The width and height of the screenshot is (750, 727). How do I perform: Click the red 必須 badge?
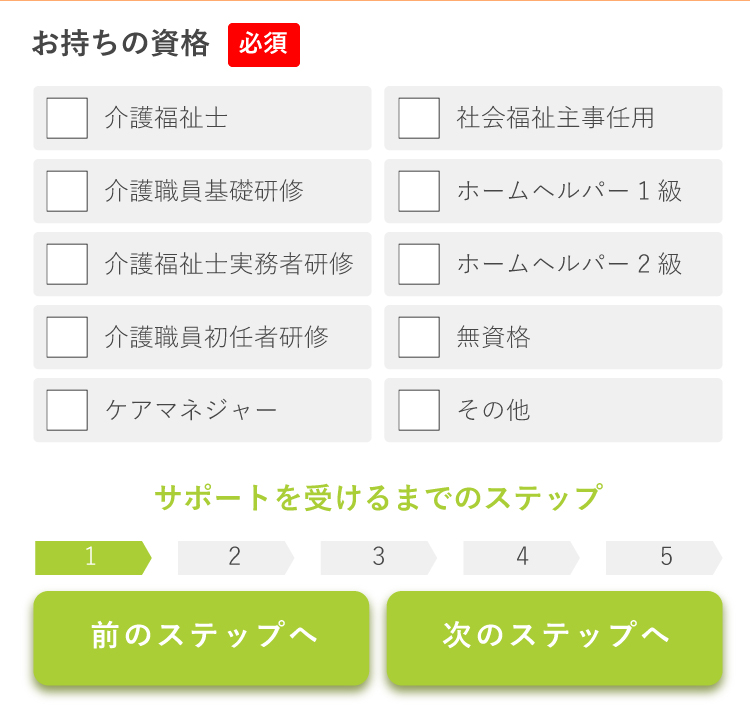264,45
